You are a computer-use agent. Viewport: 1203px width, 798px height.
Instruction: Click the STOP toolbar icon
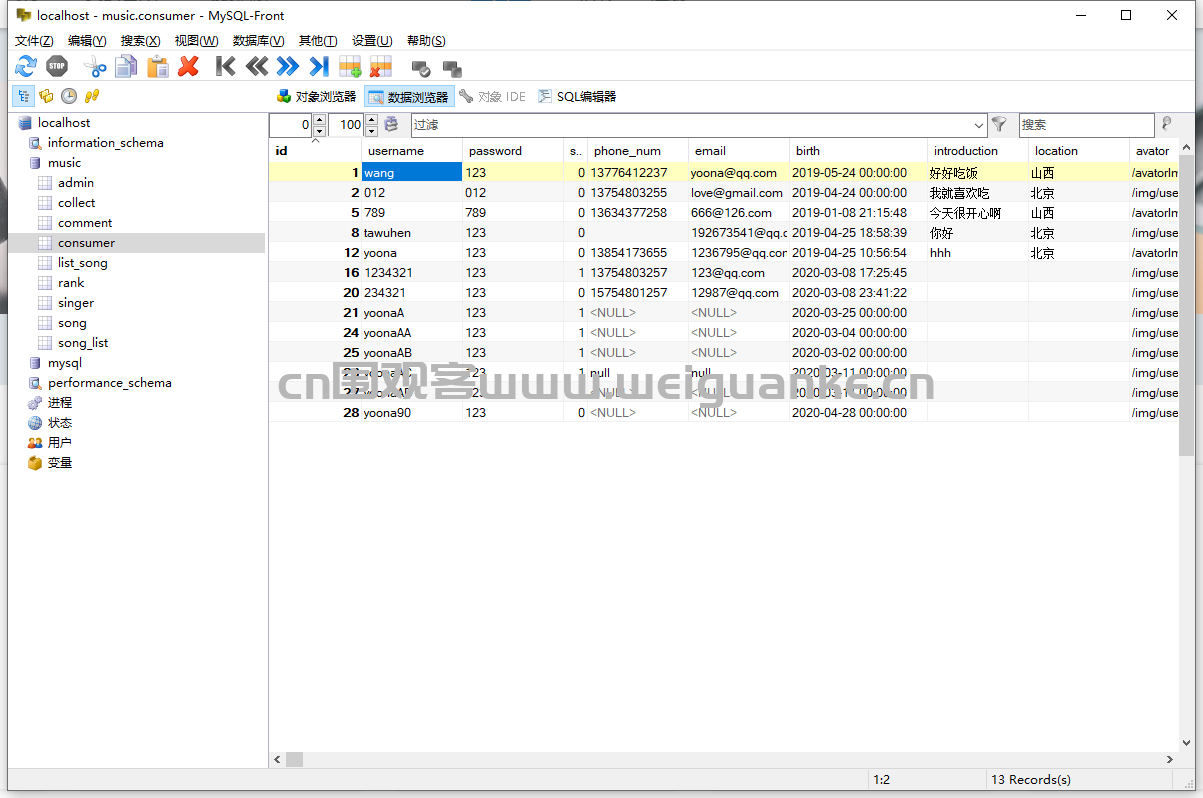(x=57, y=67)
